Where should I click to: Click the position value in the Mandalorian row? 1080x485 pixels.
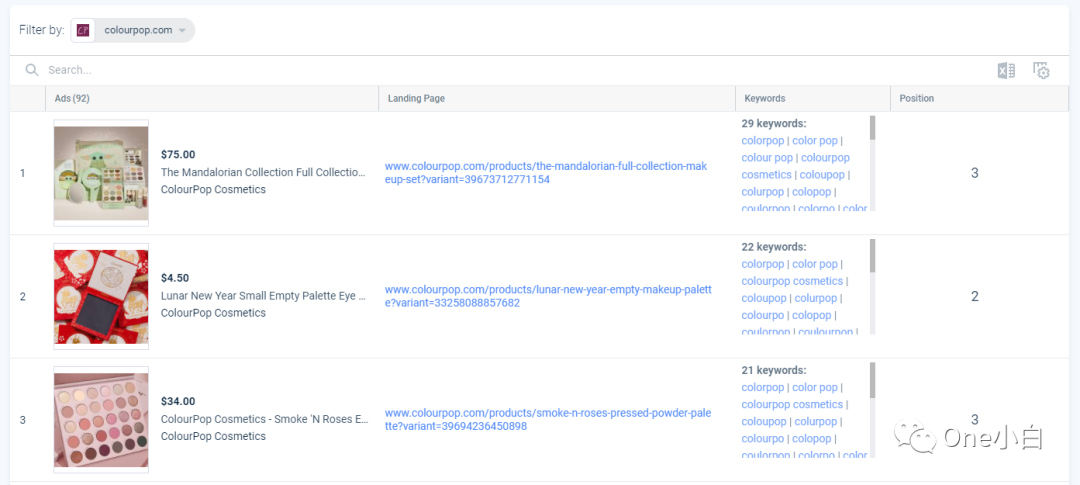click(x=975, y=173)
